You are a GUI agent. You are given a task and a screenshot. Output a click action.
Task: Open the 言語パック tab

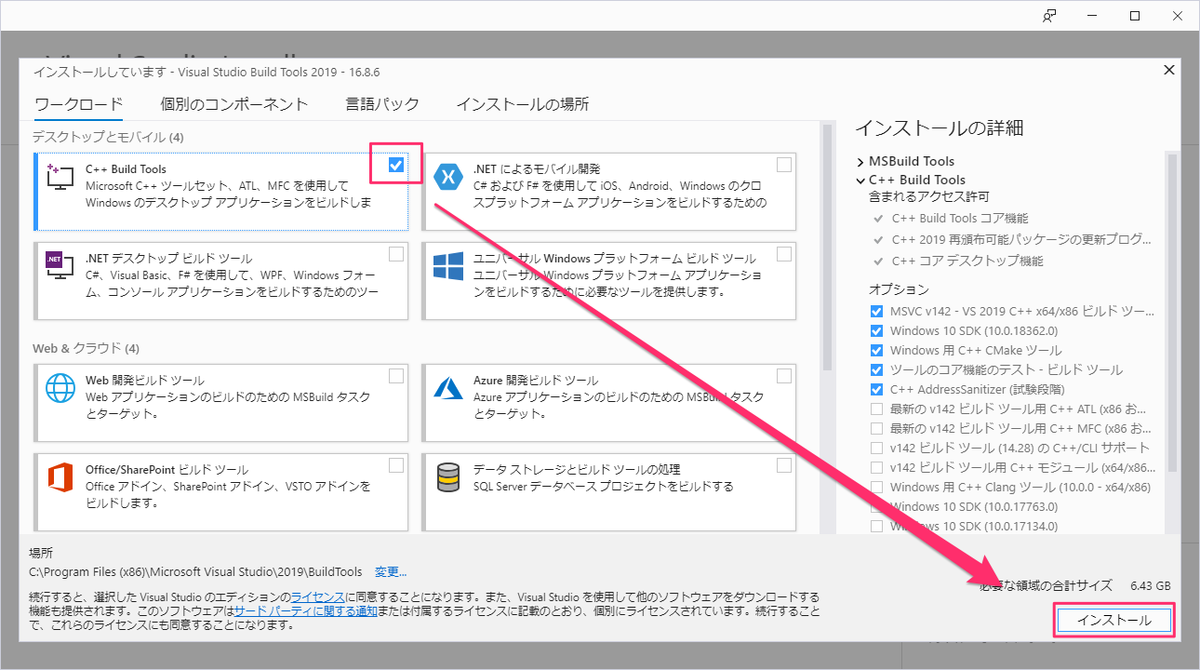(383, 103)
